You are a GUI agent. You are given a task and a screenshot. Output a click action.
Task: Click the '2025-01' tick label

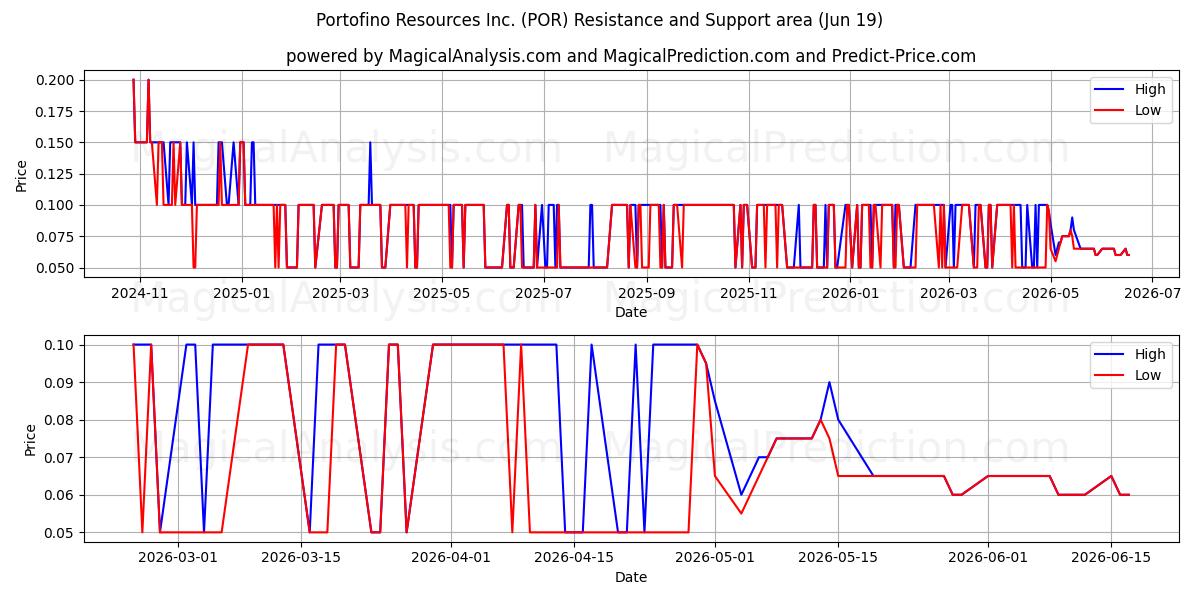click(x=241, y=293)
